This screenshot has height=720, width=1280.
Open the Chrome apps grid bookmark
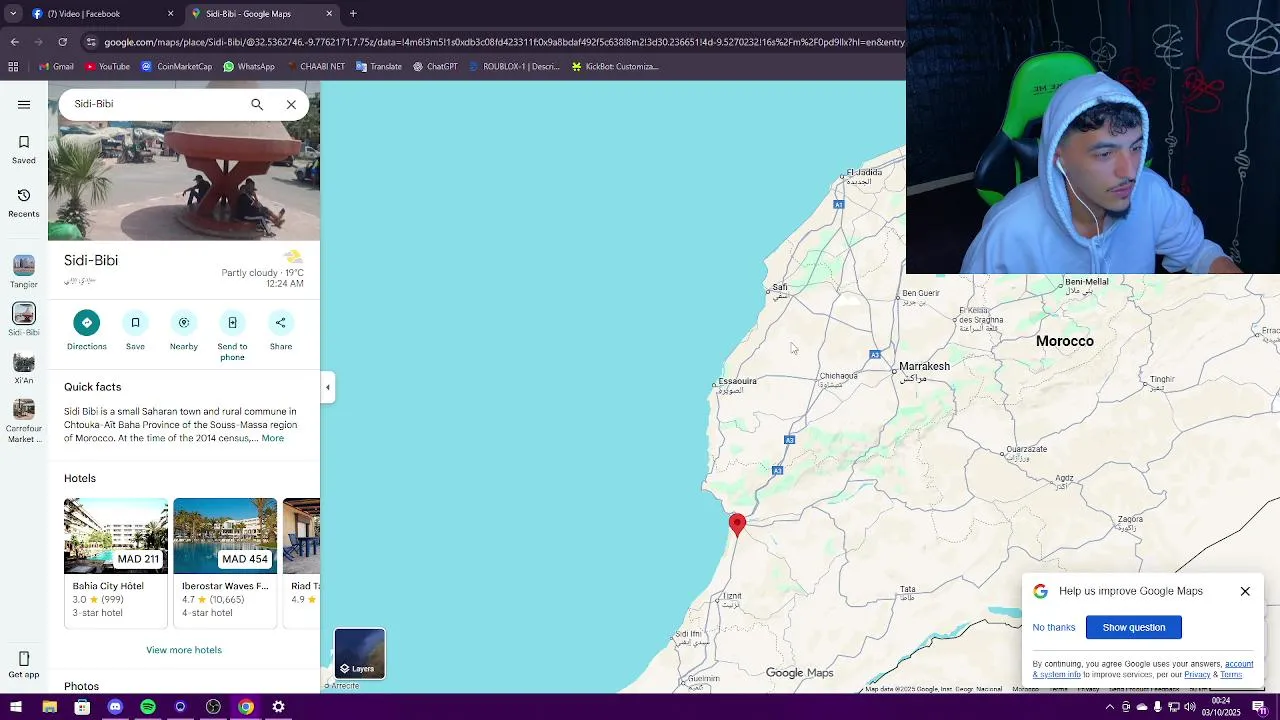coord(13,67)
